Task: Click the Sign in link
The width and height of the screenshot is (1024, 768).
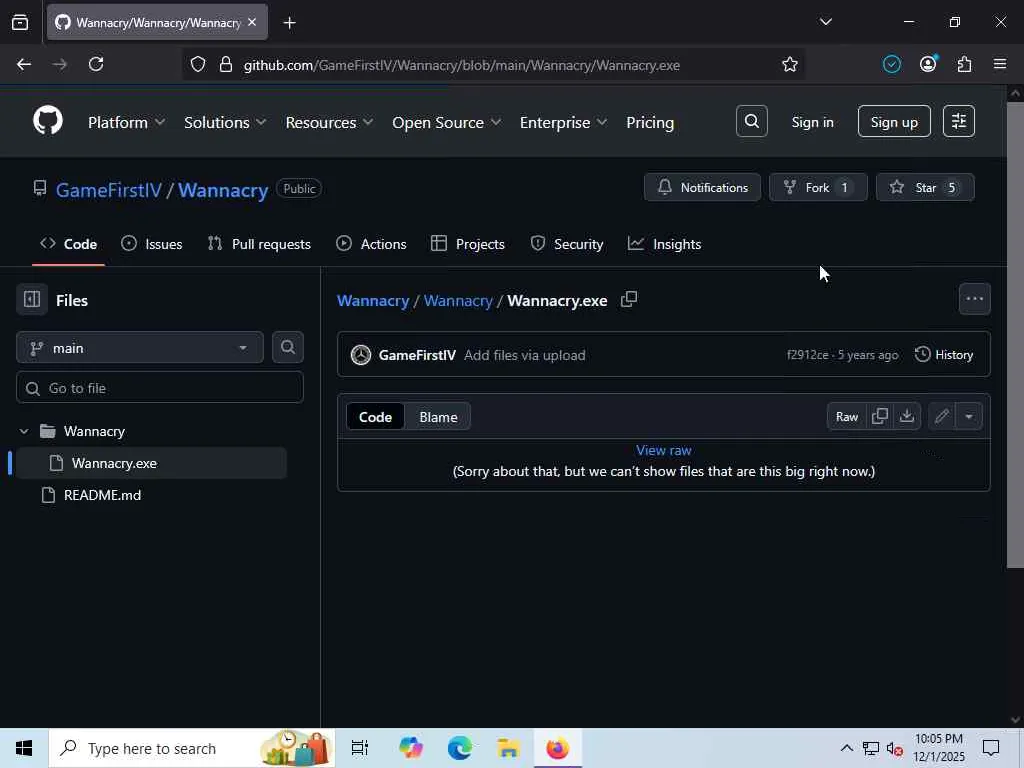Action: click(x=812, y=122)
